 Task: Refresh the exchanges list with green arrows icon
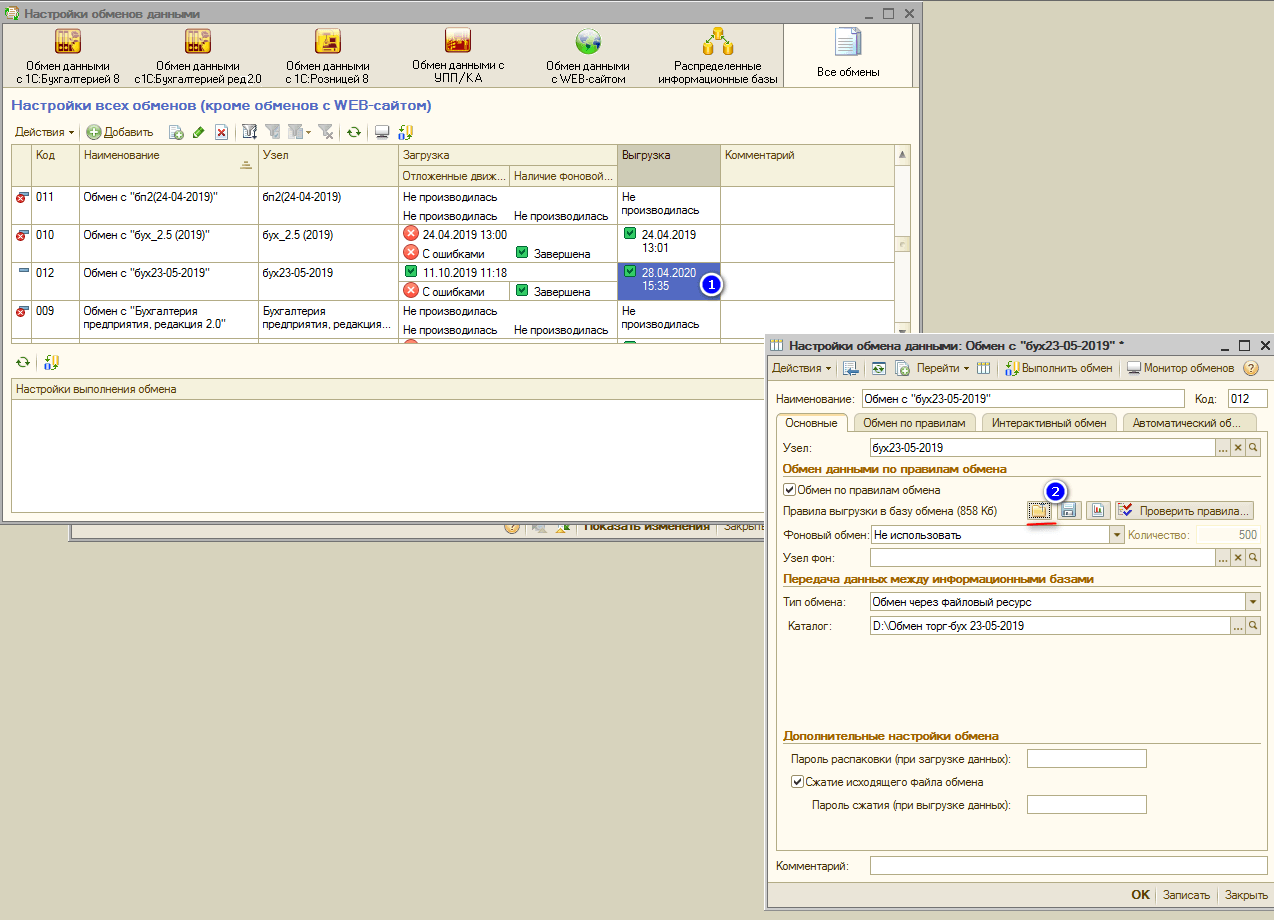click(353, 132)
